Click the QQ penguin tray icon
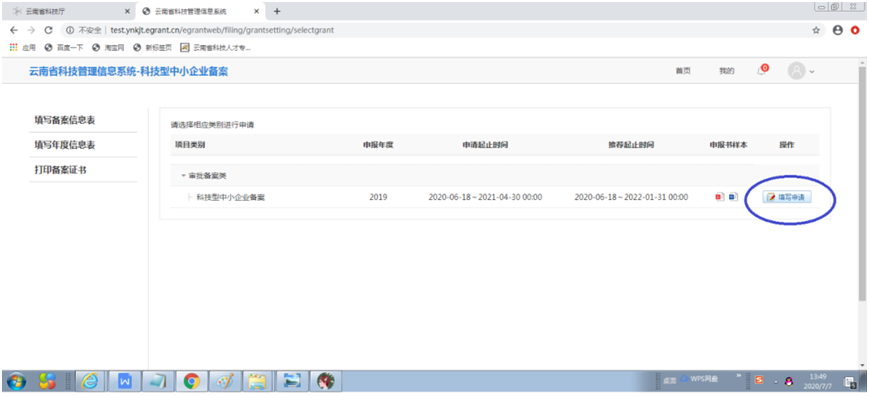 789,381
